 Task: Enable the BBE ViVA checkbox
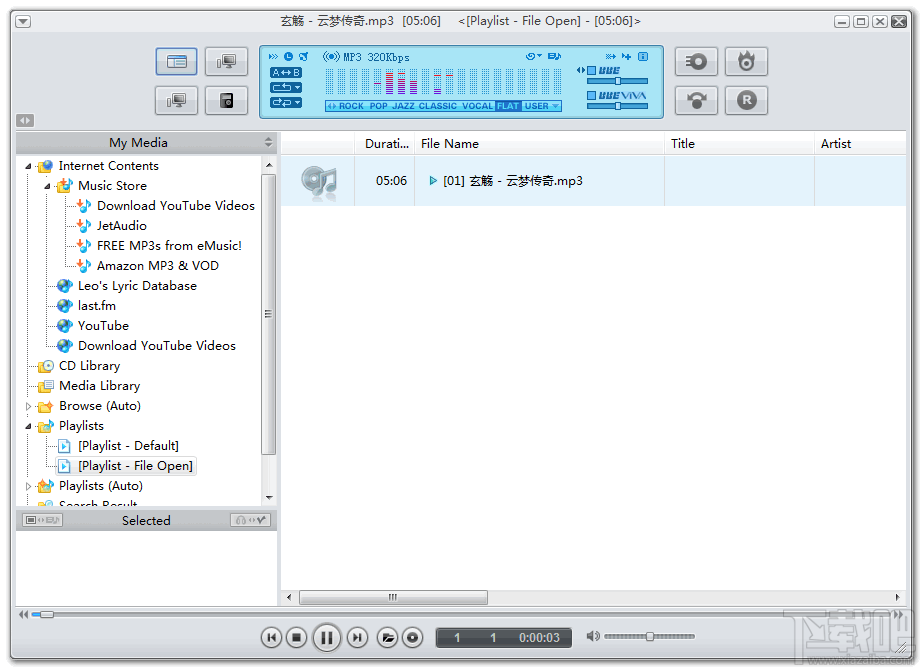coord(592,95)
